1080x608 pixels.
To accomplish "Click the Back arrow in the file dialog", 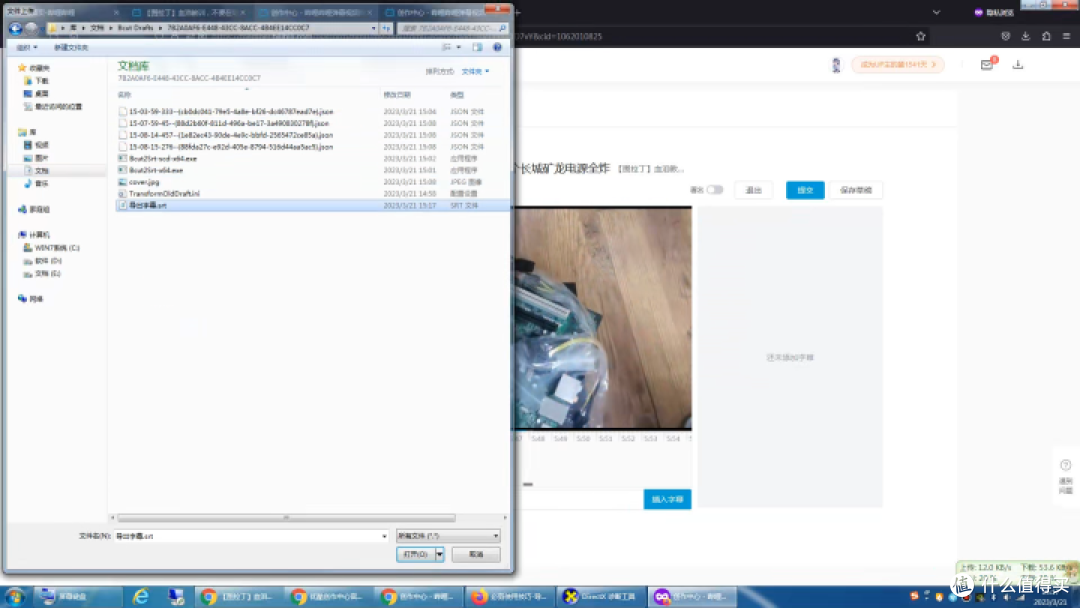I will pyautogui.click(x=15, y=28).
